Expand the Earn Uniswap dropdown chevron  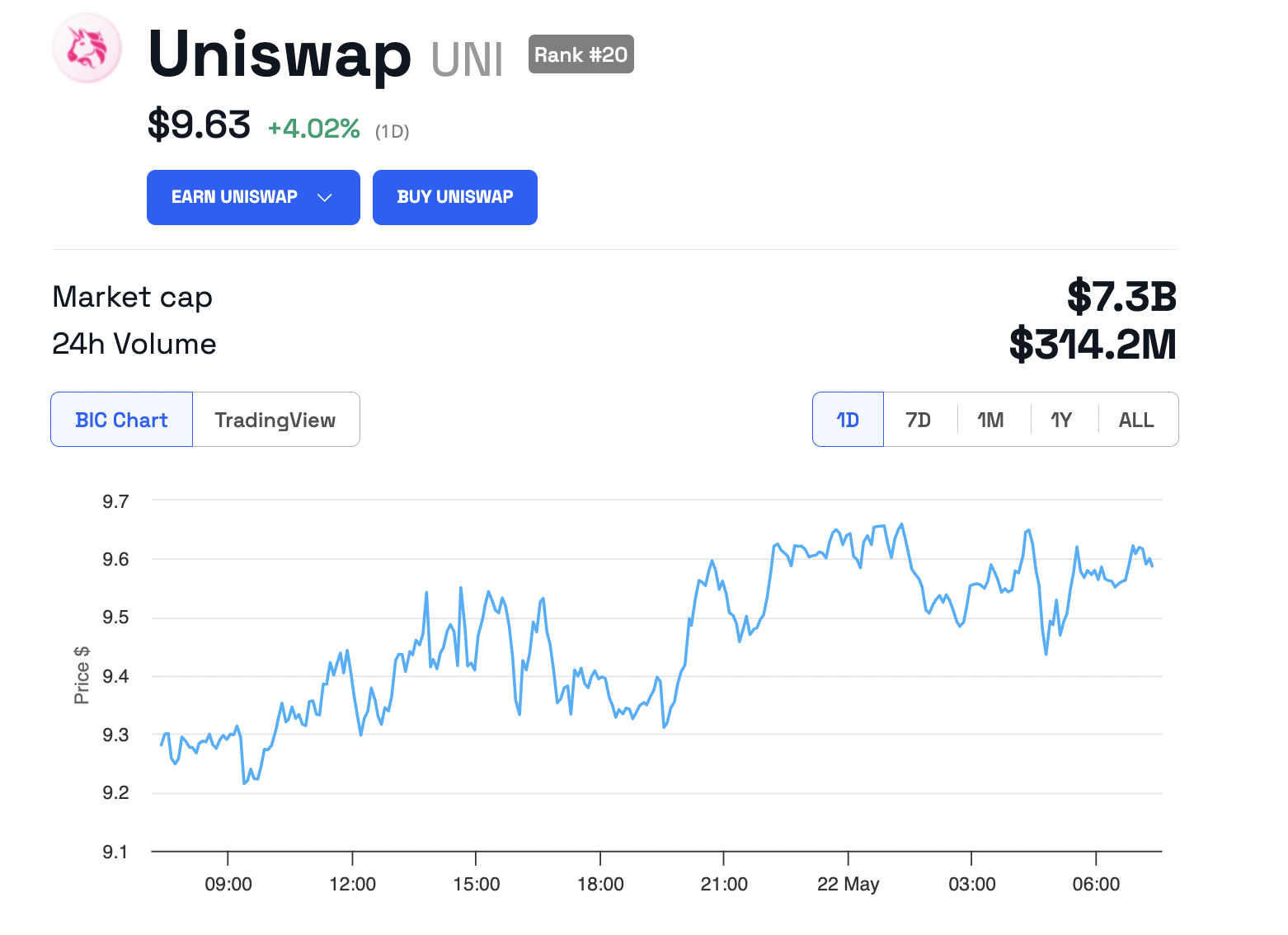click(x=325, y=198)
